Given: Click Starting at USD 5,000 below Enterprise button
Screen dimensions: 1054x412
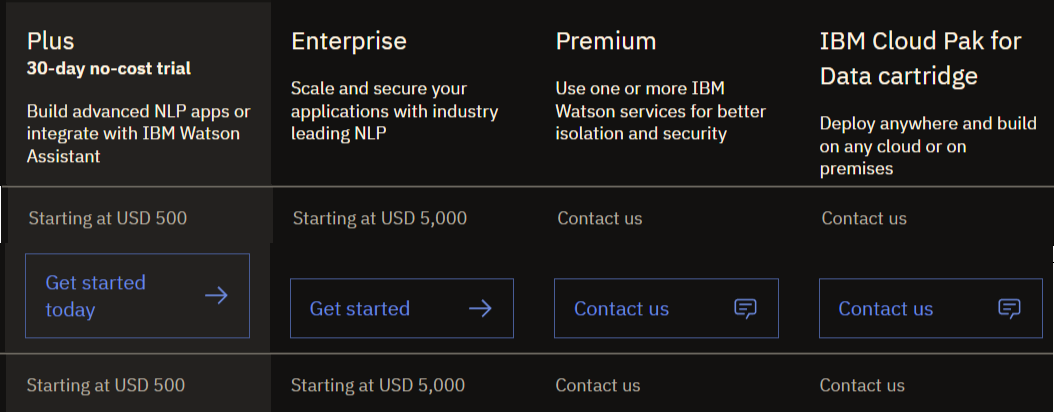Looking at the screenshot, I should 378,385.
